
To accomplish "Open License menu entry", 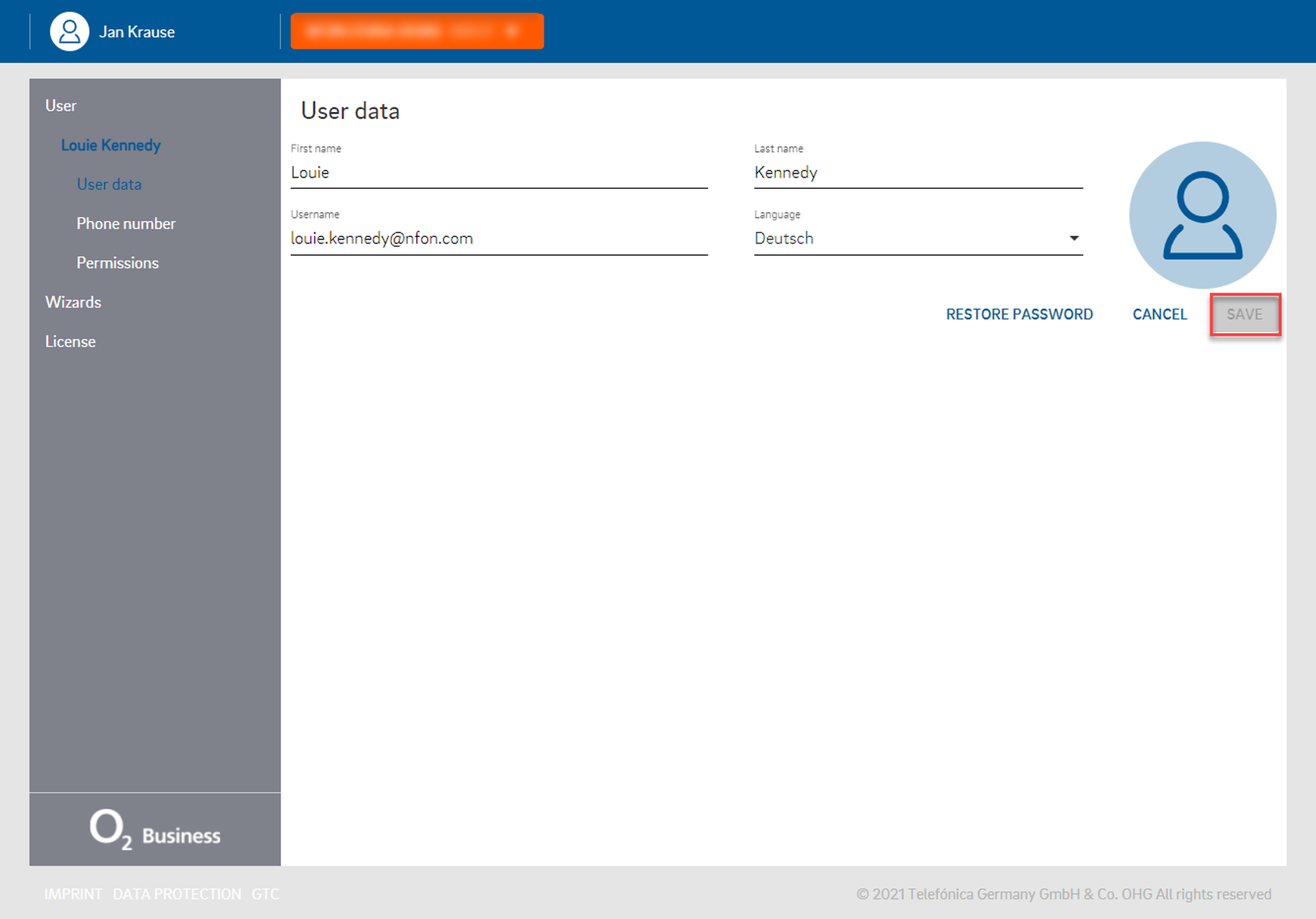I will point(70,342).
